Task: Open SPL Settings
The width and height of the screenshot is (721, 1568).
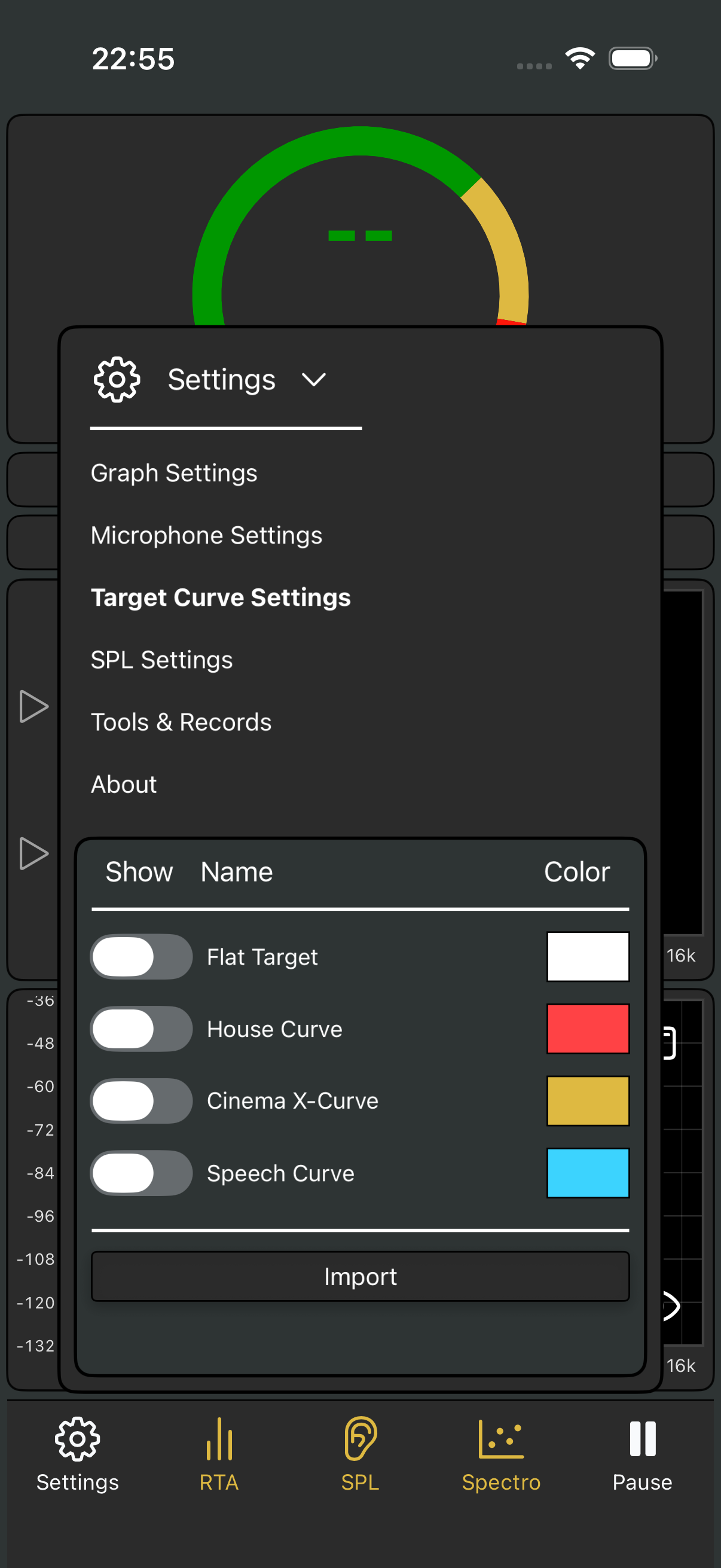Action: (162, 660)
